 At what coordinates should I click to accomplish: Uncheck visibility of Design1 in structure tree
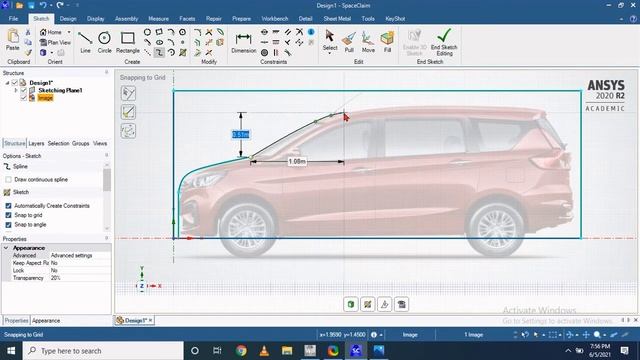point(15,83)
